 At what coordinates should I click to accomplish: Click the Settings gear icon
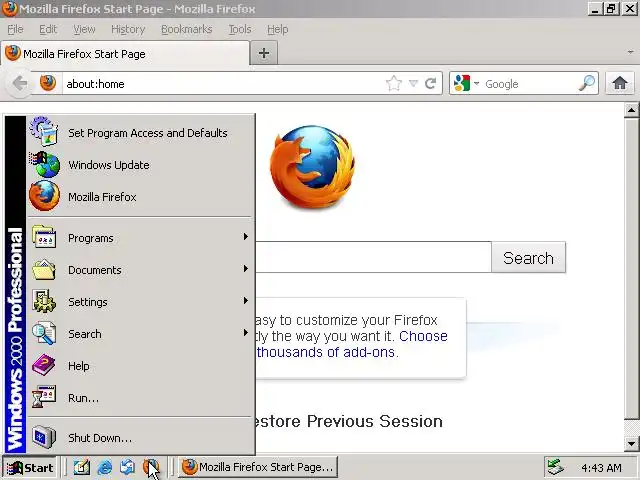pyautogui.click(x=44, y=301)
